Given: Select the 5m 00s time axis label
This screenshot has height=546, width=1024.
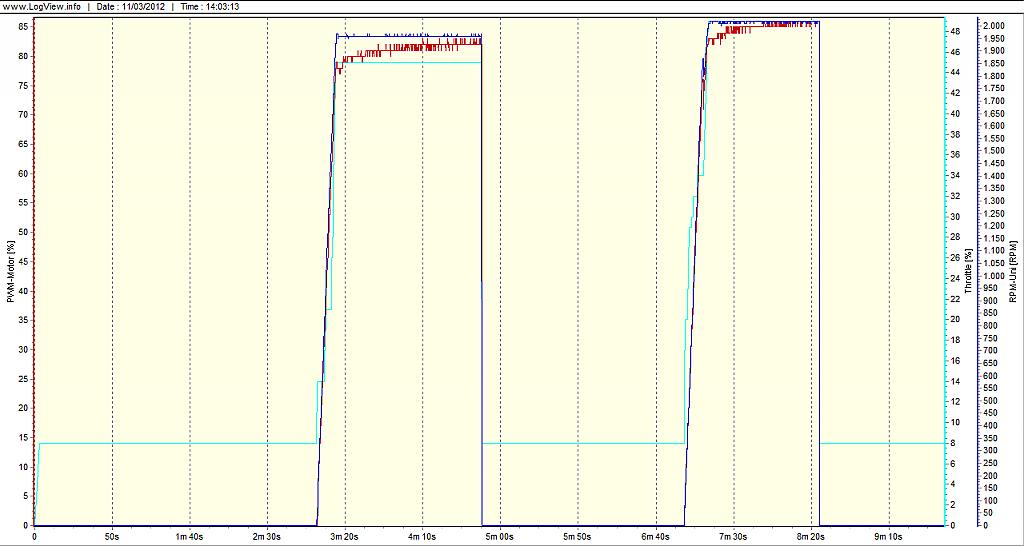Looking at the screenshot, I should click(498, 537).
